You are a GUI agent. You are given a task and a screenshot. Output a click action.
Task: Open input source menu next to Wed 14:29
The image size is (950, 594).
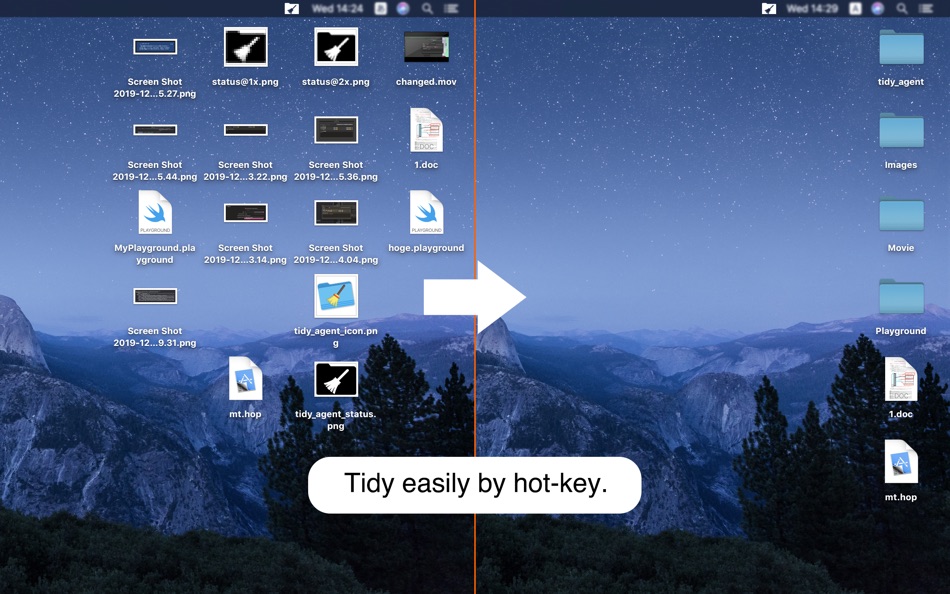coord(855,8)
